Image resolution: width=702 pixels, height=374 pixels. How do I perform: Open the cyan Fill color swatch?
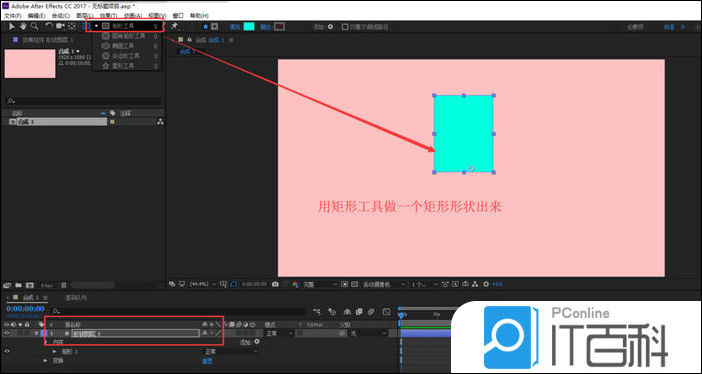[x=249, y=26]
